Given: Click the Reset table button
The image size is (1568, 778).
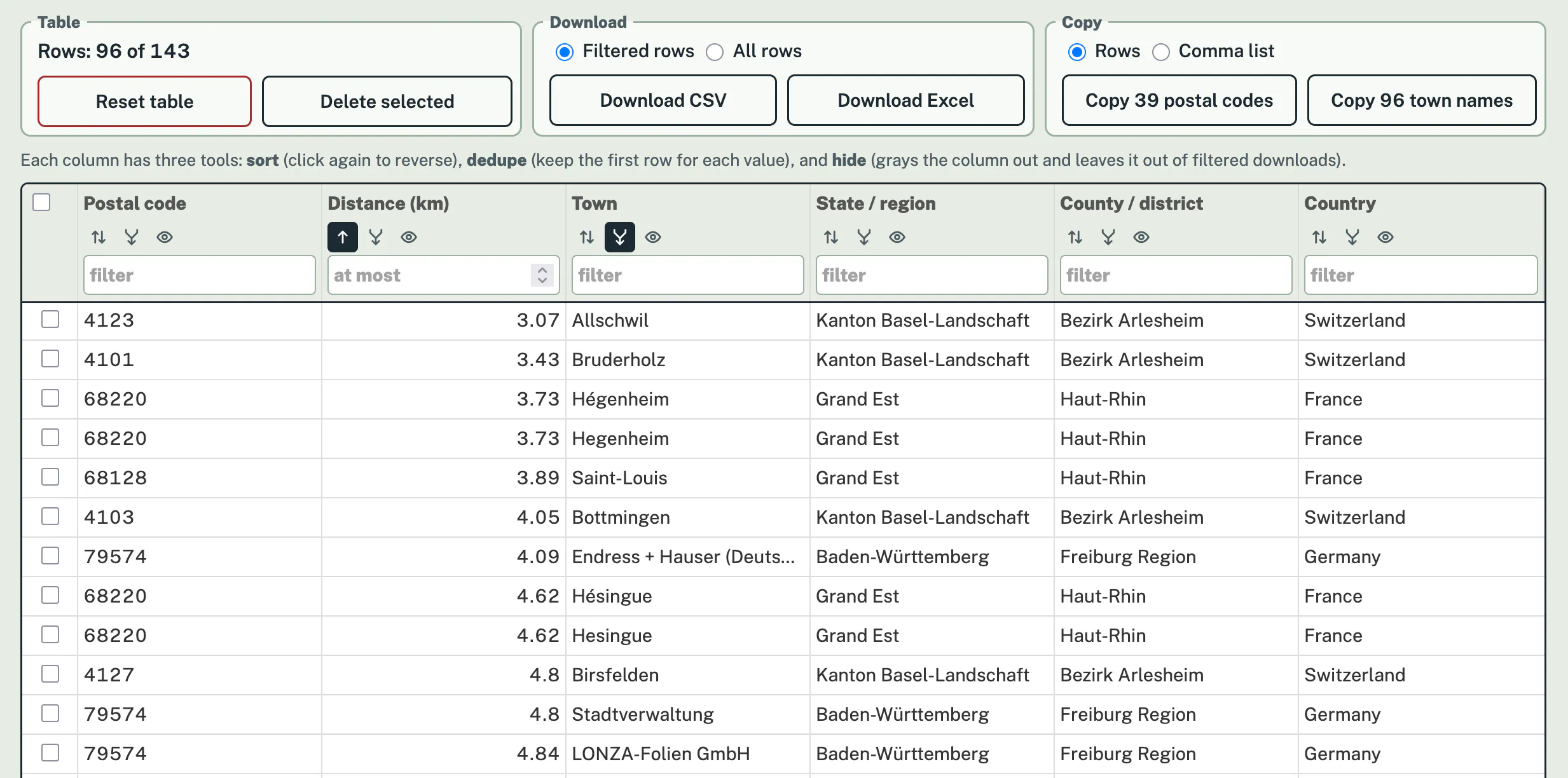Looking at the screenshot, I should click(144, 101).
